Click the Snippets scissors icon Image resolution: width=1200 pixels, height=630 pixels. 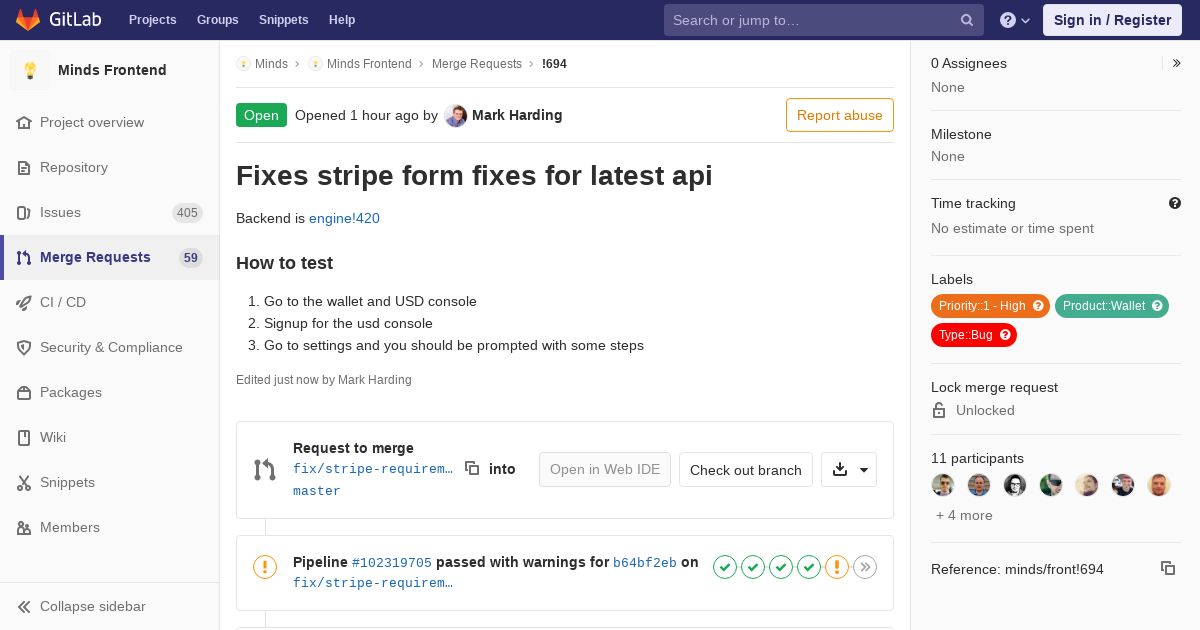tap(24, 482)
